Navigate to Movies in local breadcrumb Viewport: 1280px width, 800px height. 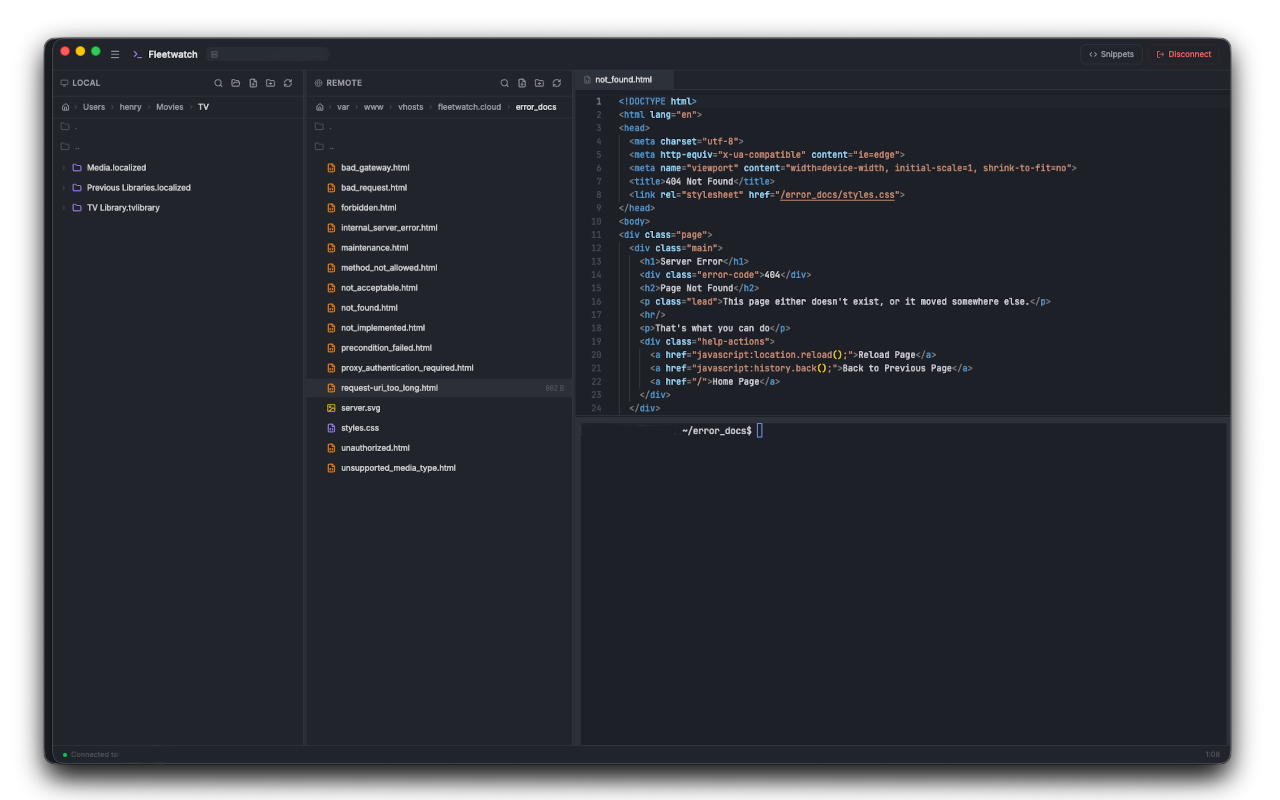170,107
